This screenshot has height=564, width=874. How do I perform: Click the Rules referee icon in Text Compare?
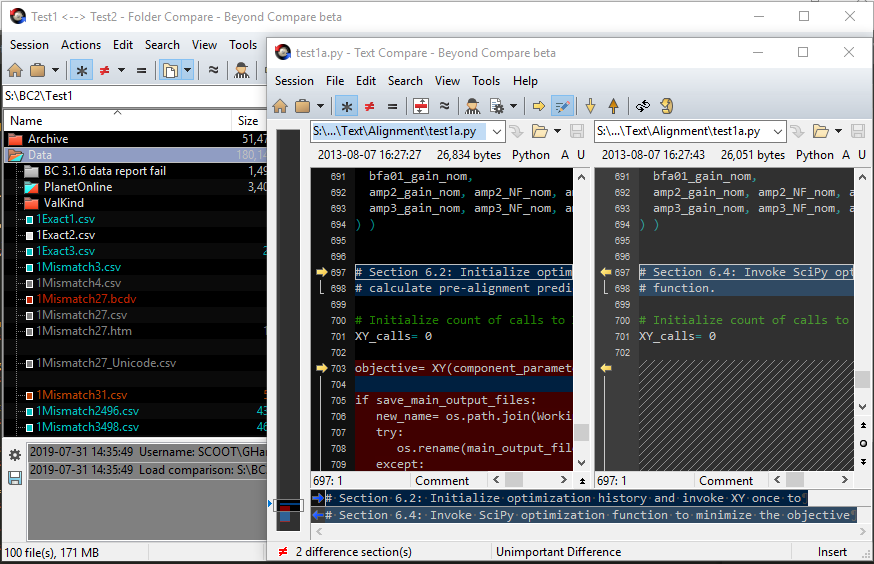pos(471,106)
